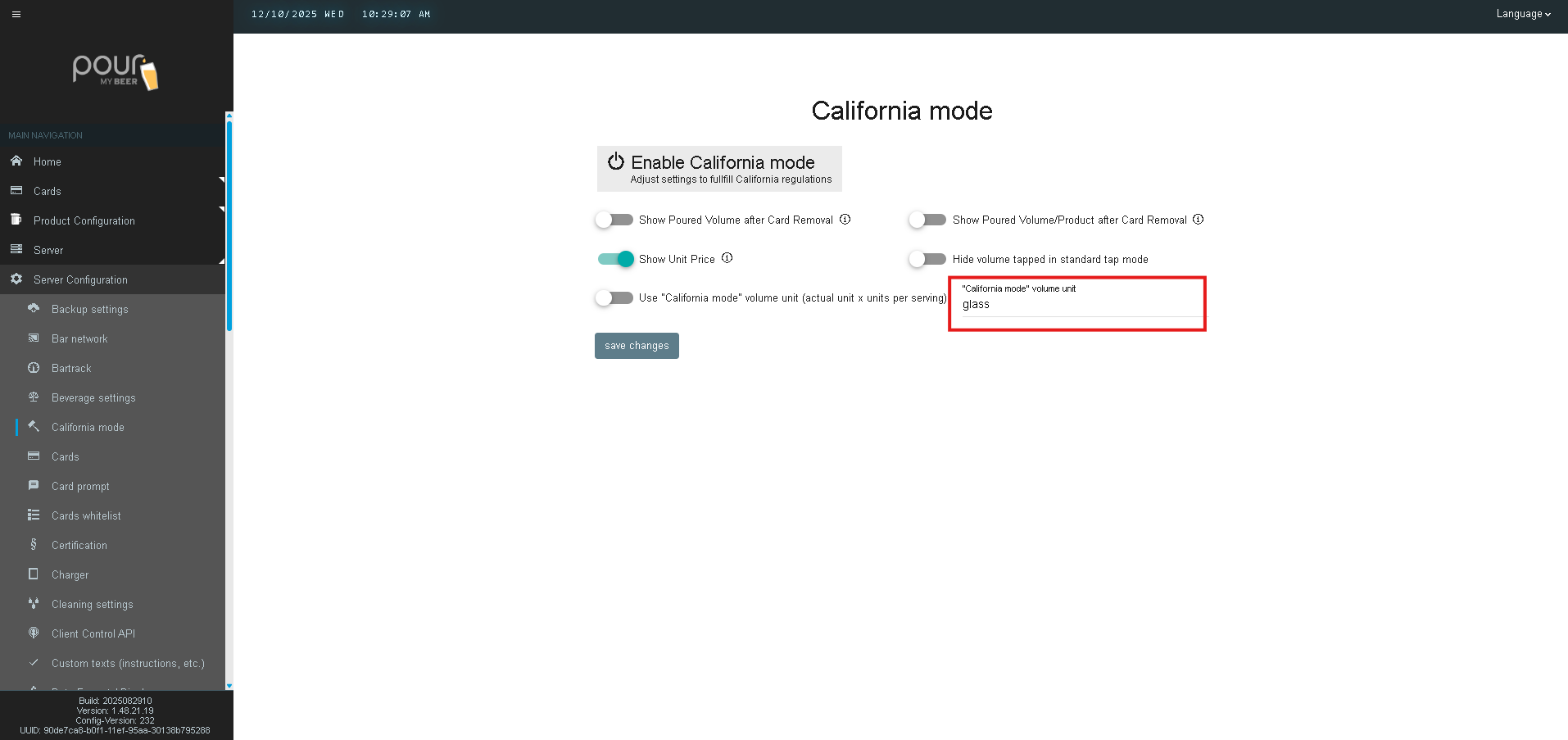Image resolution: width=1568 pixels, height=740 pixels.
Task: Click the hamburger menu icon
Action: tap(16, 14)
